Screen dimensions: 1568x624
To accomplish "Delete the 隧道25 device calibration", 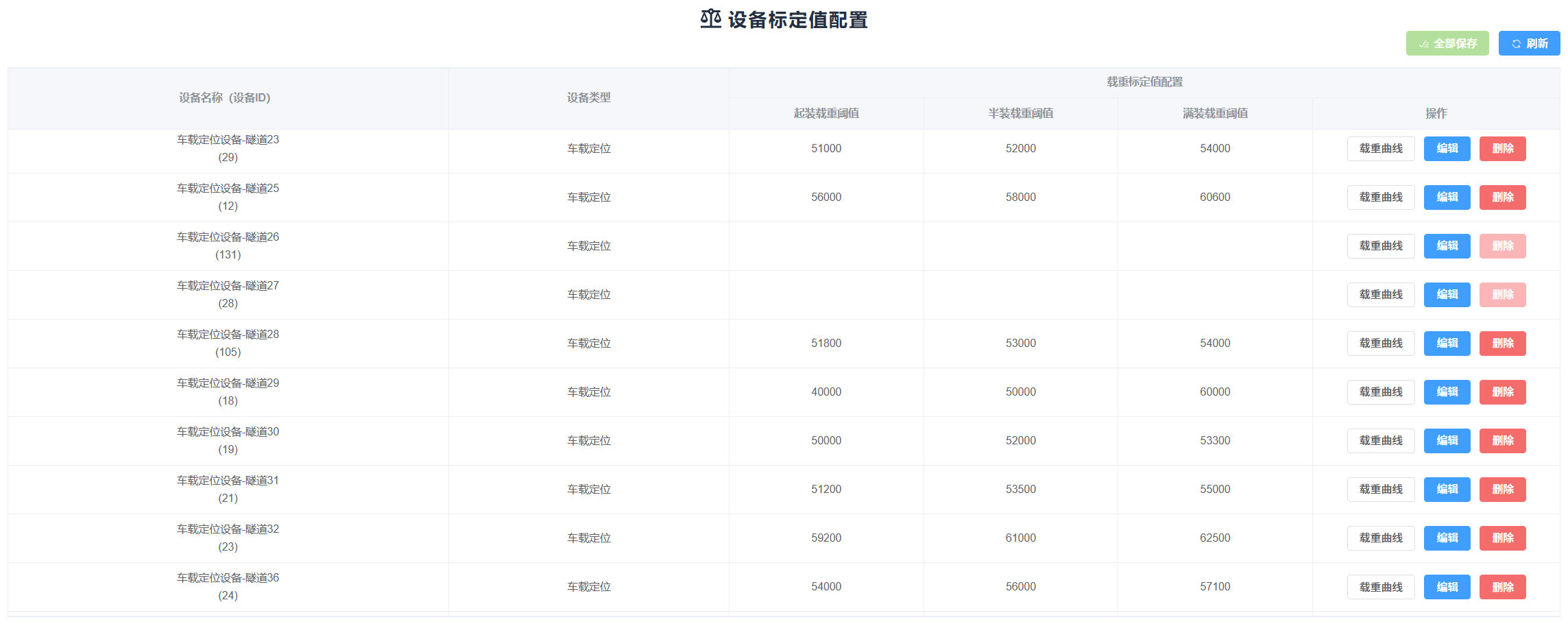I will (1501, 197).
